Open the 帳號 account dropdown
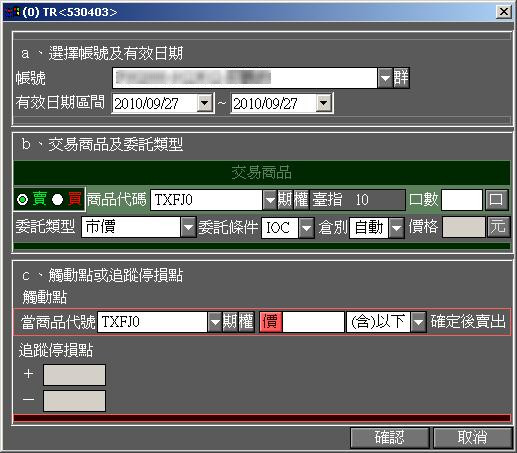The width and height of the screenshot is (517, 453). point(385,78)
